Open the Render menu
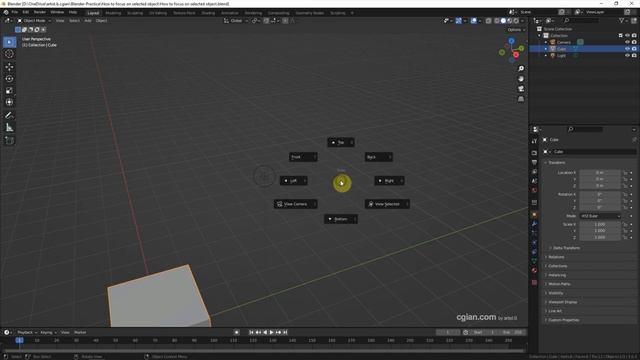The height and width of the screenshot is (360, 640). point(40,13)
